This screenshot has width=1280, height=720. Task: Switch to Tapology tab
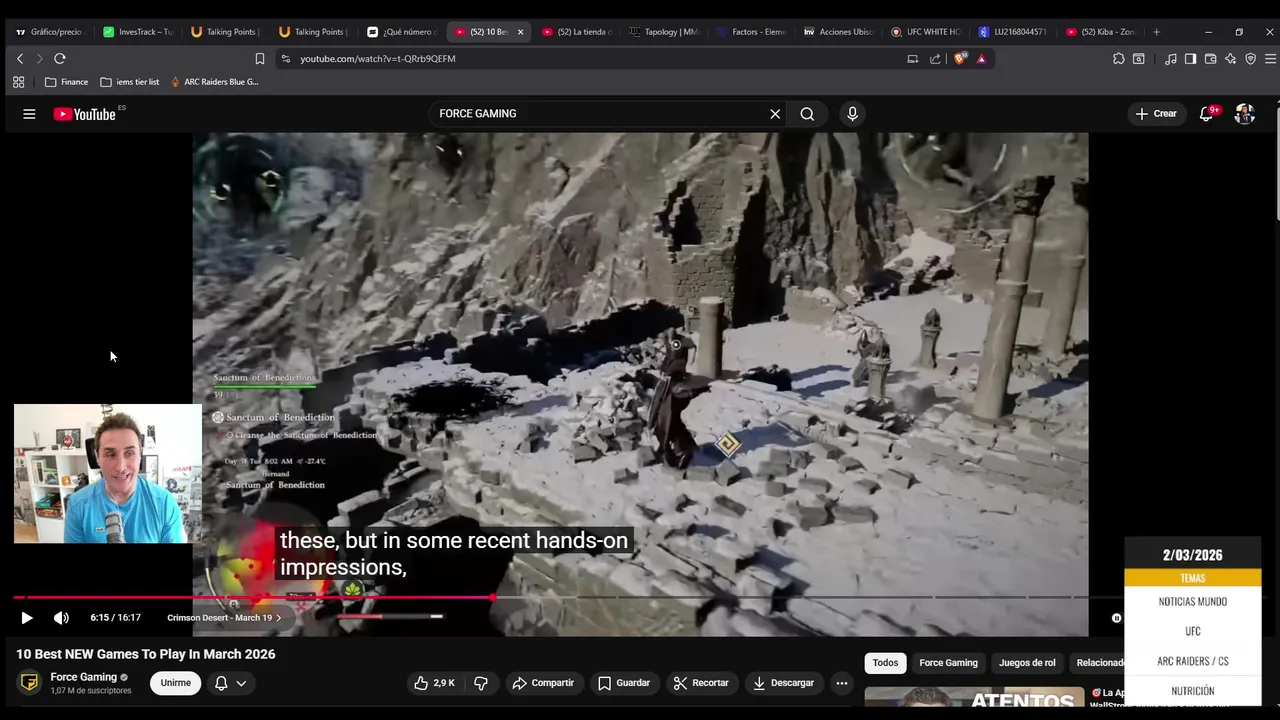(664, 32)
